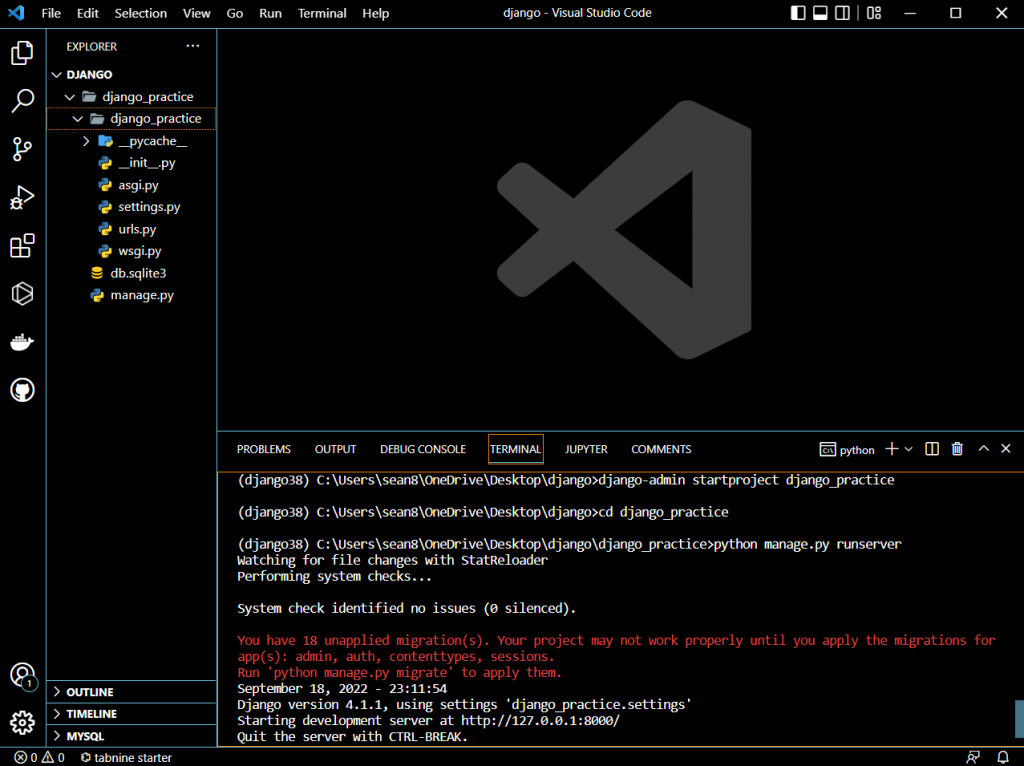Kill terminal with trash icon

pos(957,449)
